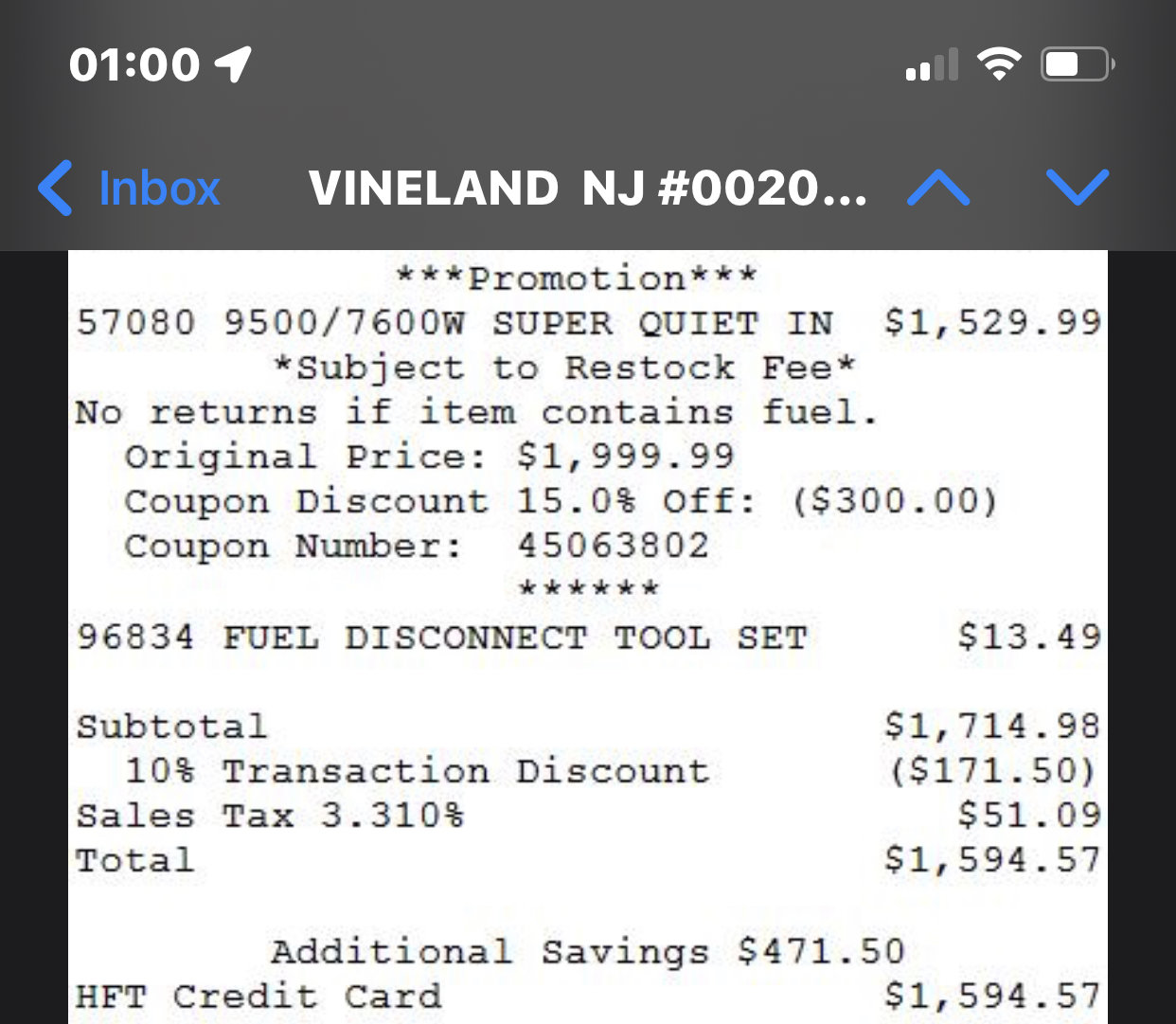Tap the 96834 Fuel Disconnect Tool Set line

coord(589,637)
